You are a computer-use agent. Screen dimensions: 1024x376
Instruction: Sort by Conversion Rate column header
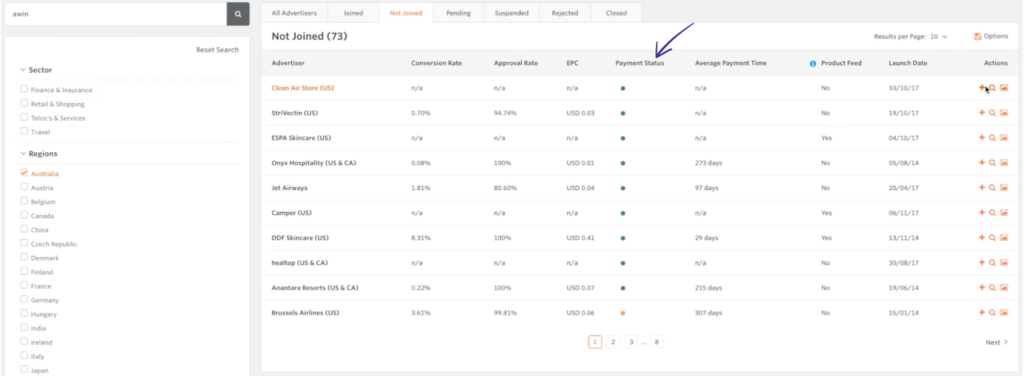(x=436, y=63)
